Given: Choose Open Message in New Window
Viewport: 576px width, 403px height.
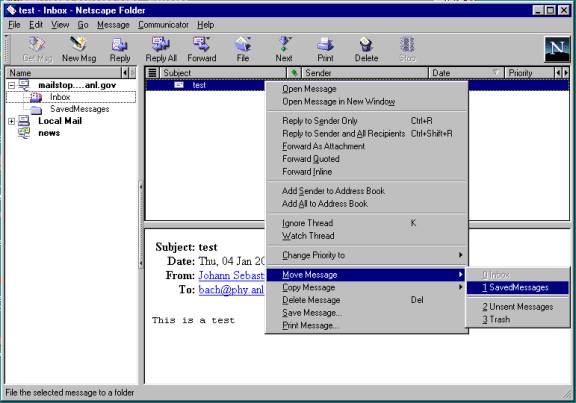Looking at the screenshot, I should pyautogui.click(x=367, y=101).
